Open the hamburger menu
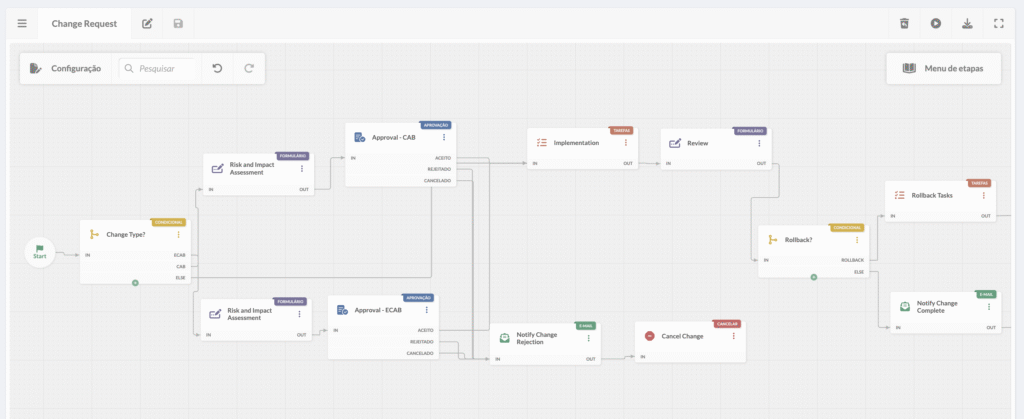This screenshot has height=419, width=1024. 22,23
